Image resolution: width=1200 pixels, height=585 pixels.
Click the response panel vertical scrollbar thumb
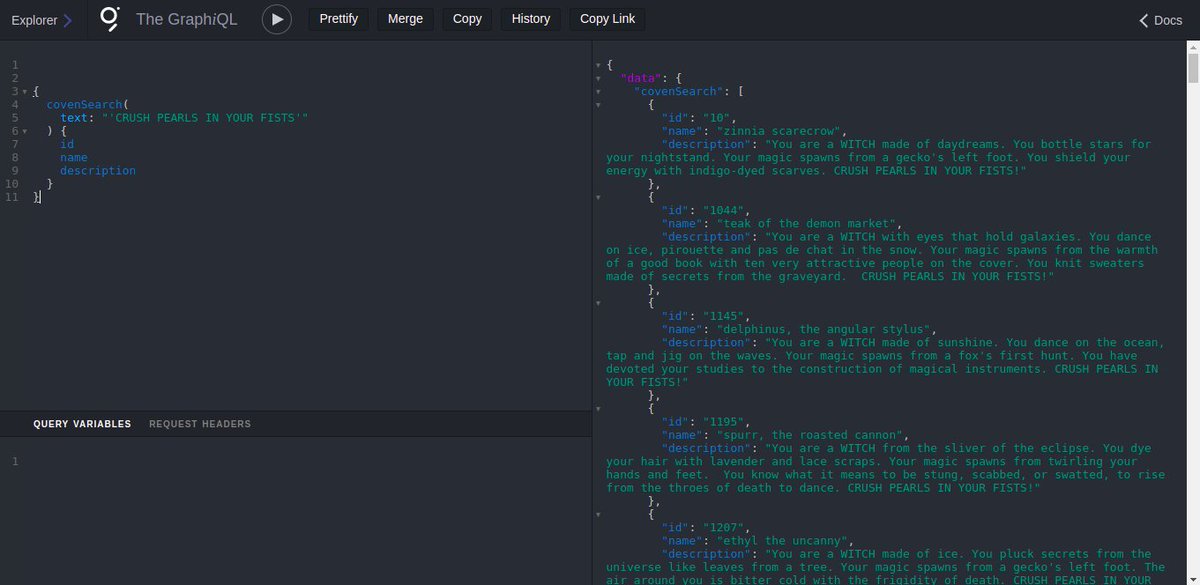pyautogui.click(x=1193, y=67)
